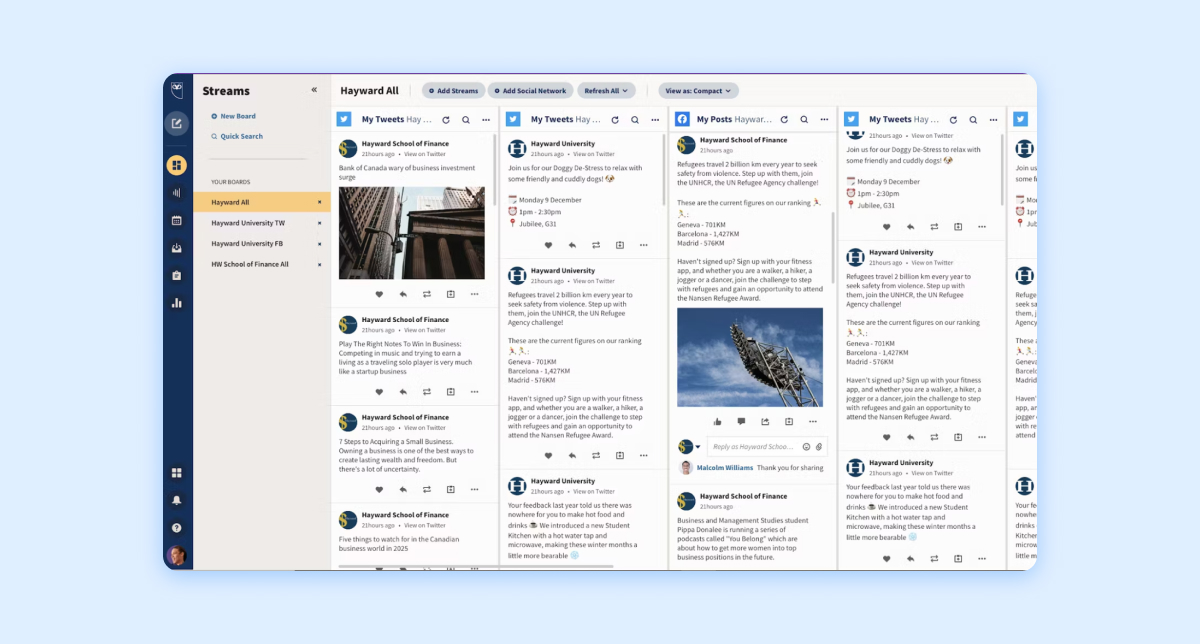Open the stadium floodlight photo in Facebook post

pos(750,357)
